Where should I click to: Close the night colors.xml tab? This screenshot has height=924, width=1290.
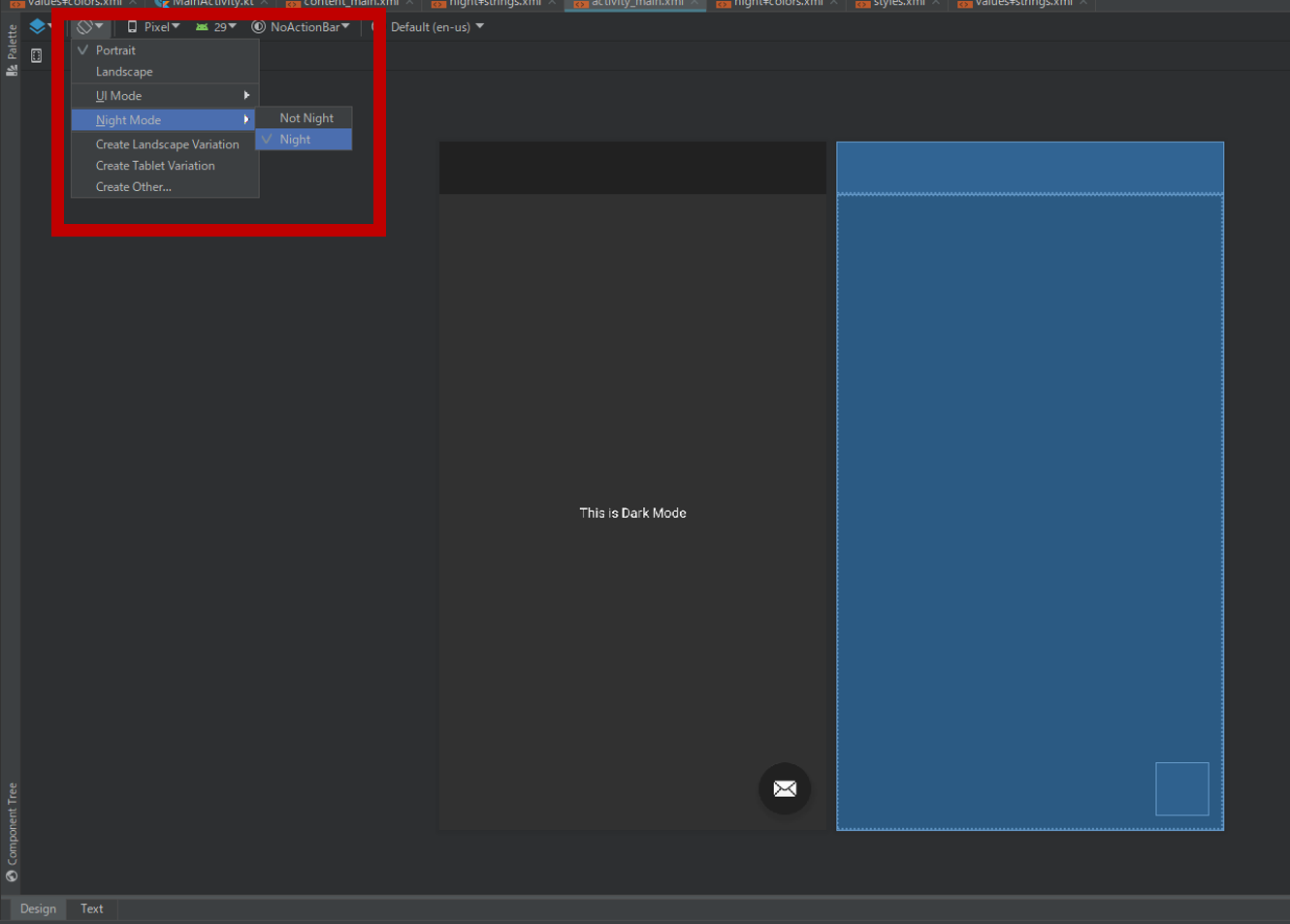(834, 4)
